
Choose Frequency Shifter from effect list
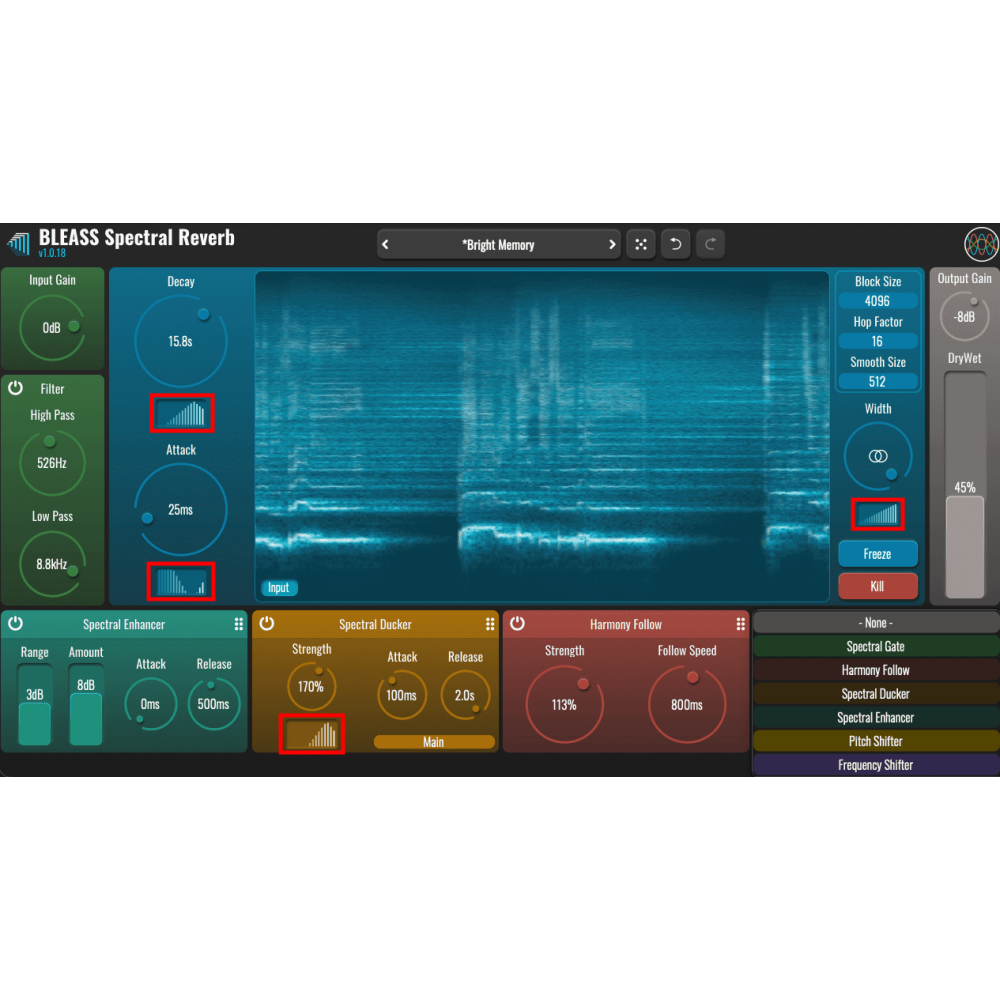pyautogui.click(x=876, y=765)
